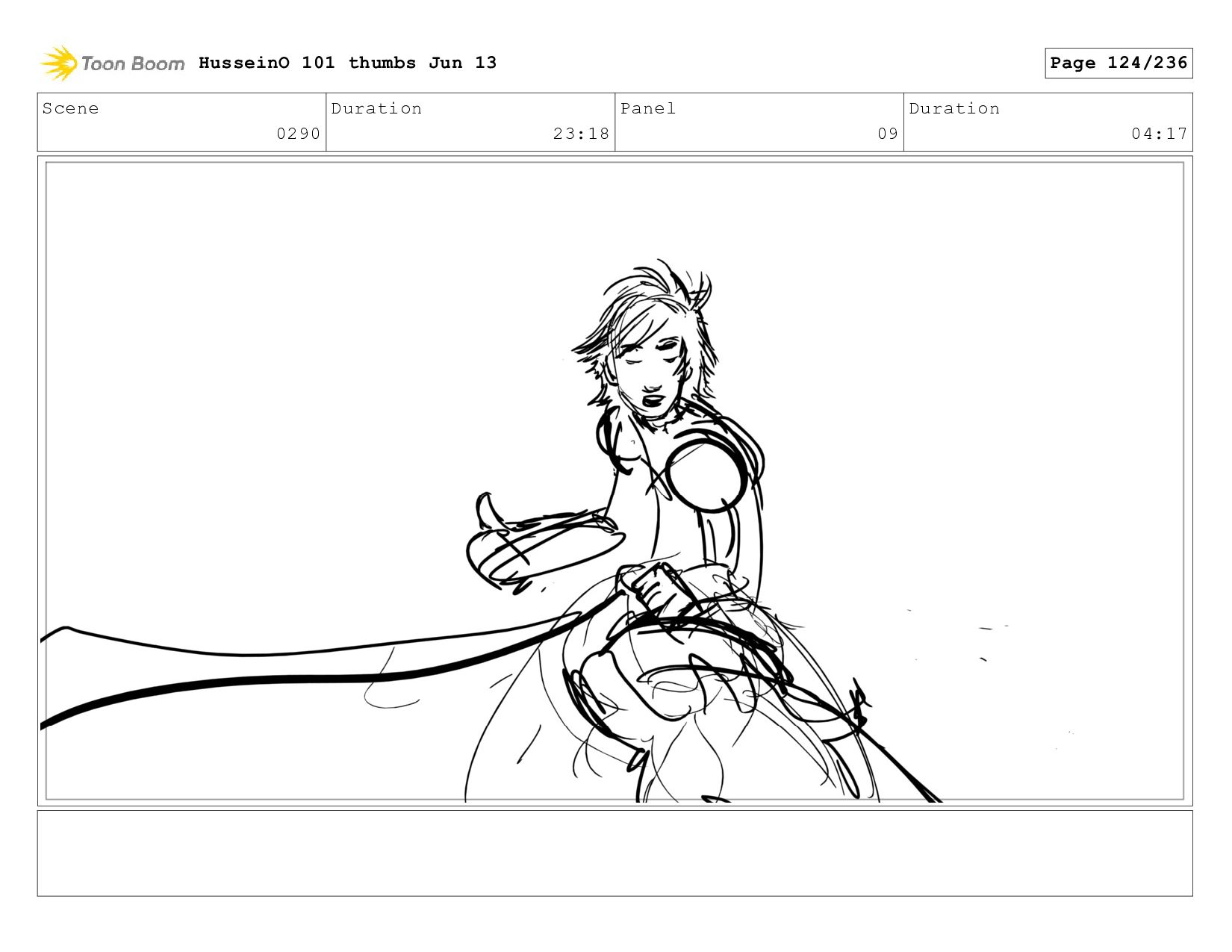Click the 'Scene' header label
The width and height of the screenshot is (1232, 952).
pos(70,108)
